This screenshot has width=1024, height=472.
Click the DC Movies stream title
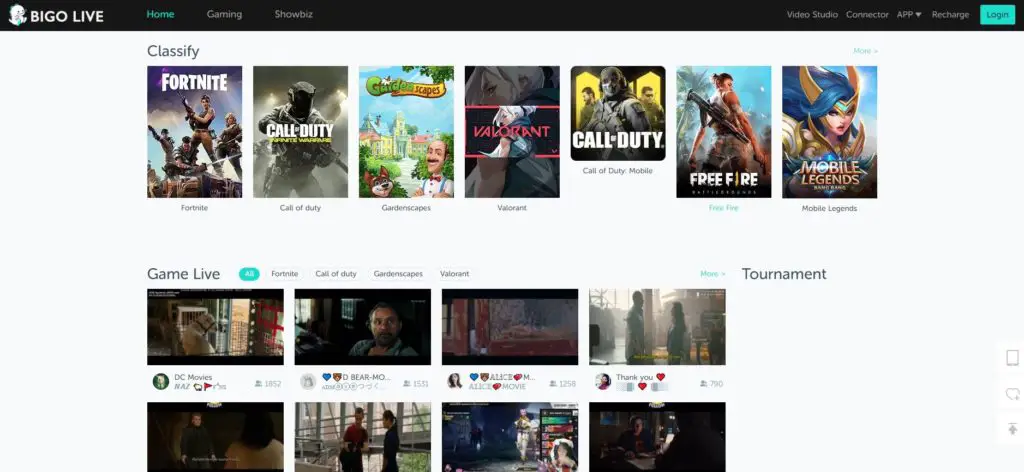click(x=193, y=377)
